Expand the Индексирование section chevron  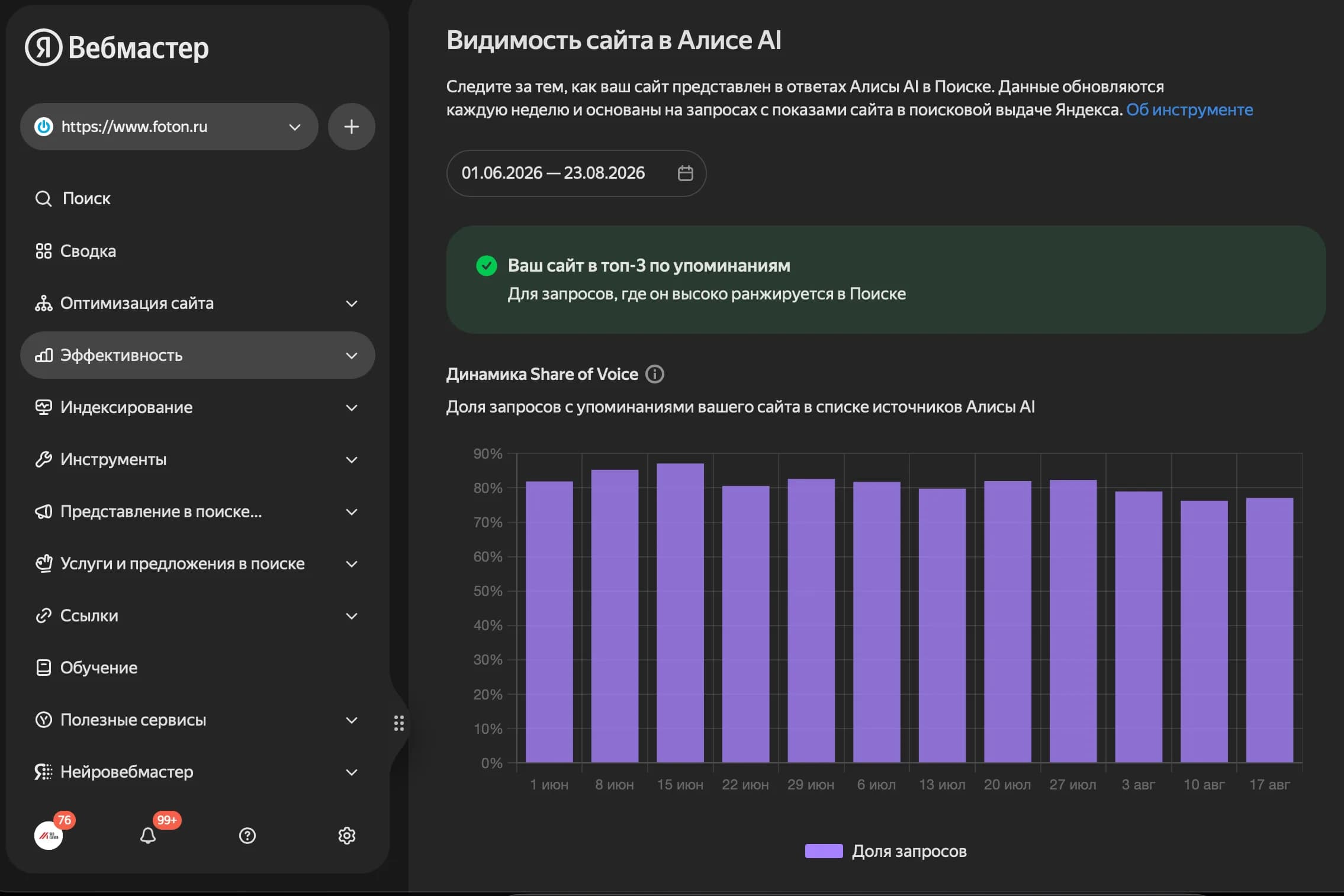pos(352,408)
